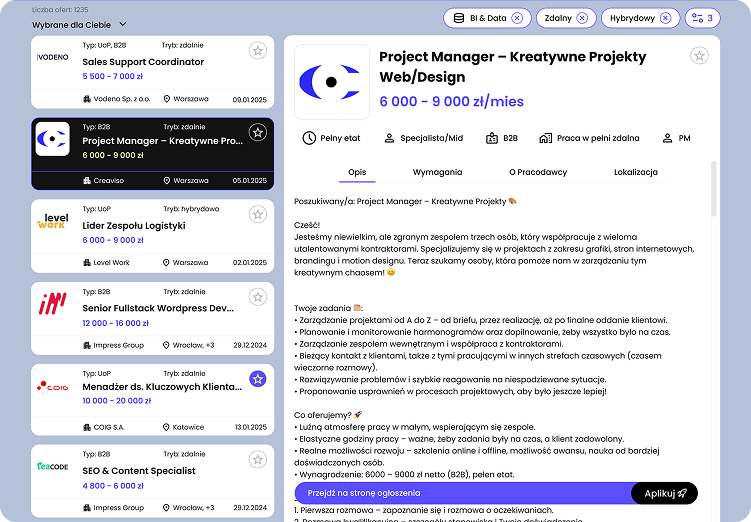751x522 pixels.
Task: Click the building icon beside Vodeno Sp. z o.o.
Action: (x=87, y=99)
